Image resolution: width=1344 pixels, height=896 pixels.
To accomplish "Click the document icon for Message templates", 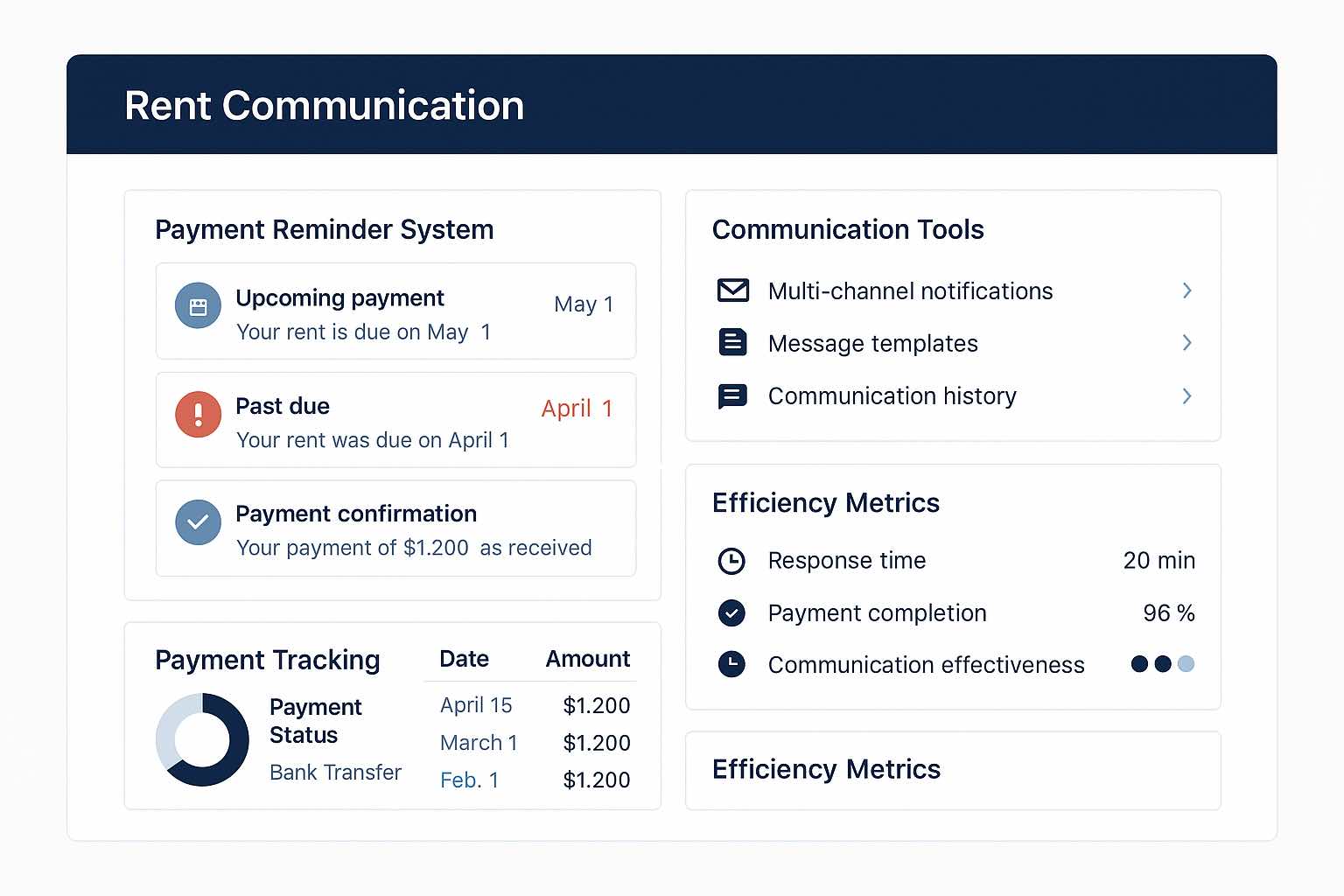I will (x=732, y=342).
